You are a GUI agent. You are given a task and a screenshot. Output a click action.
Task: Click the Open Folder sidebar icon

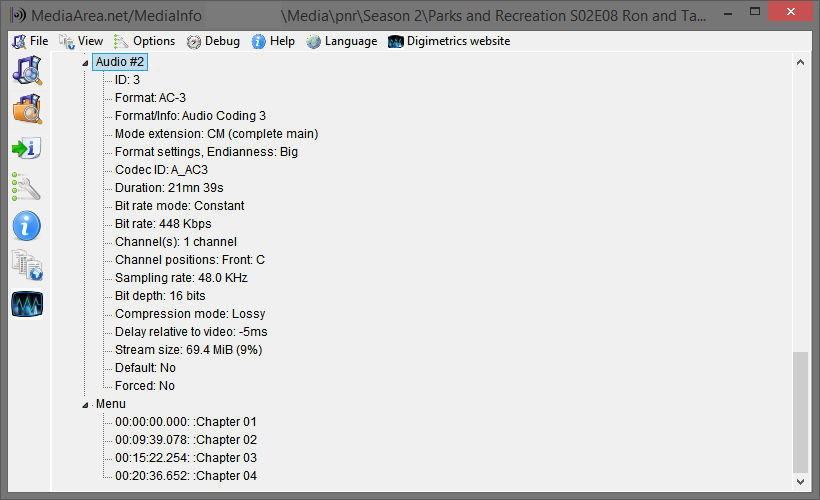[27, 109]
